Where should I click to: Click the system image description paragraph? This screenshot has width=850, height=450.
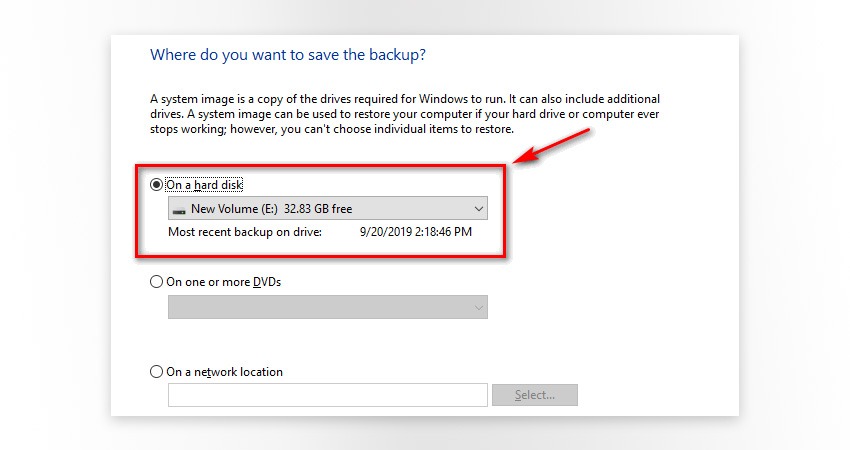405,115
